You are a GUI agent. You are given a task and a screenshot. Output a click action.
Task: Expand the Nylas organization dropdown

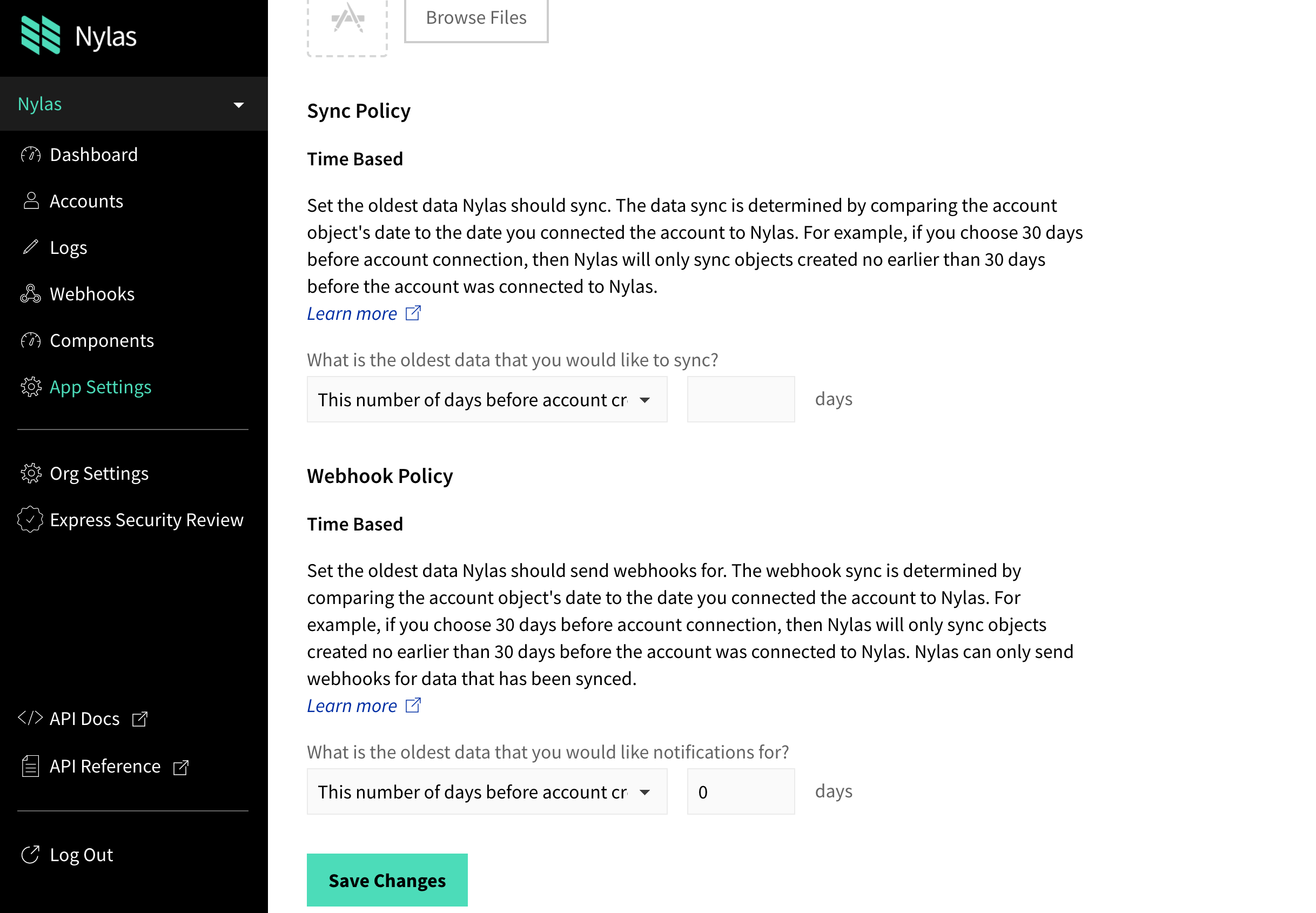(237, 104)
